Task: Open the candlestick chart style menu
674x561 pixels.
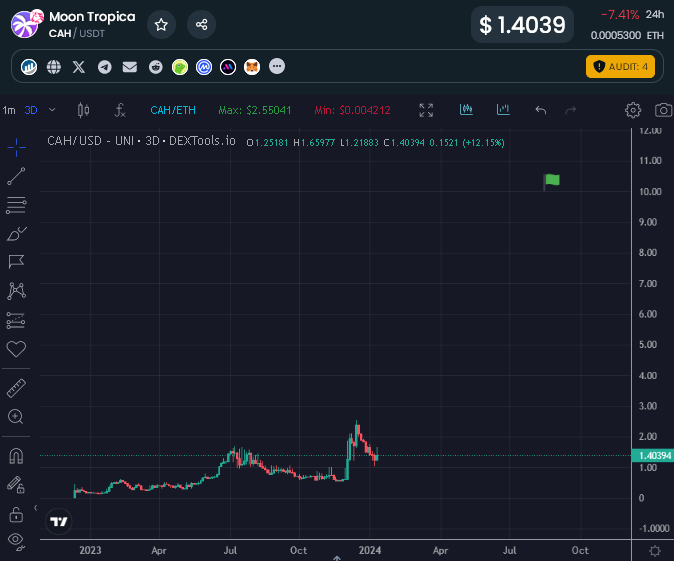Action: pyautogui.click(x=83, y=110)
